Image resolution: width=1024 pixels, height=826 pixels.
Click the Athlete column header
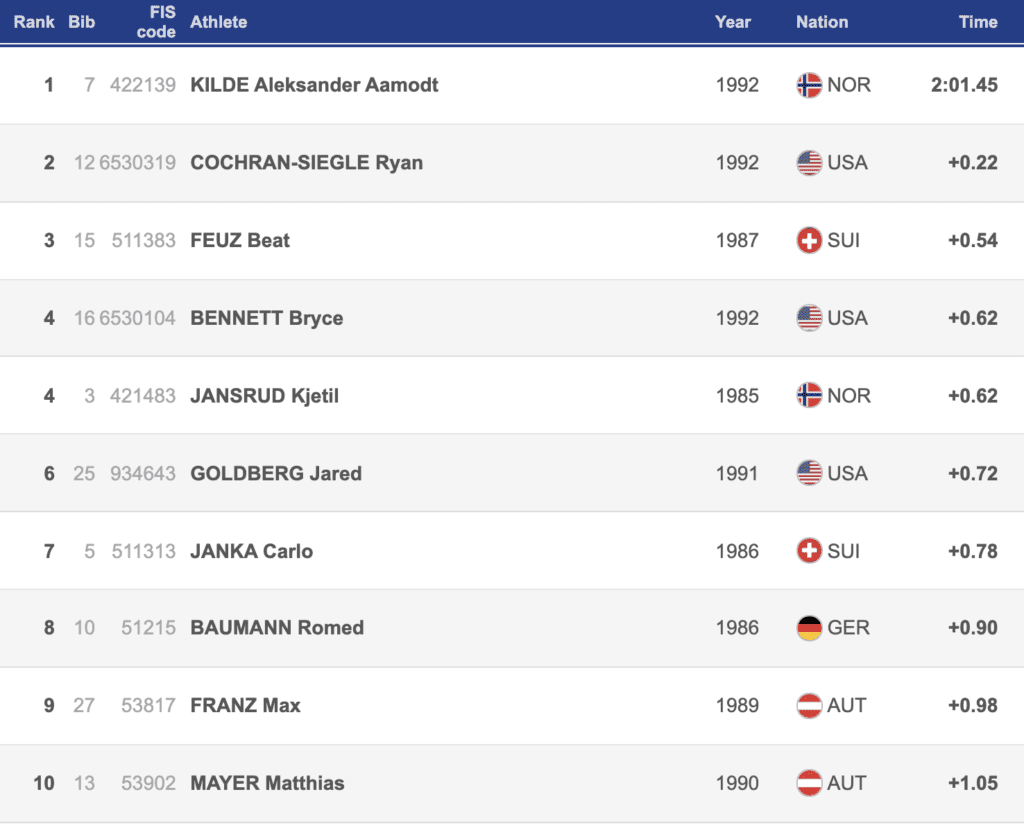click(x=218, y=22)
